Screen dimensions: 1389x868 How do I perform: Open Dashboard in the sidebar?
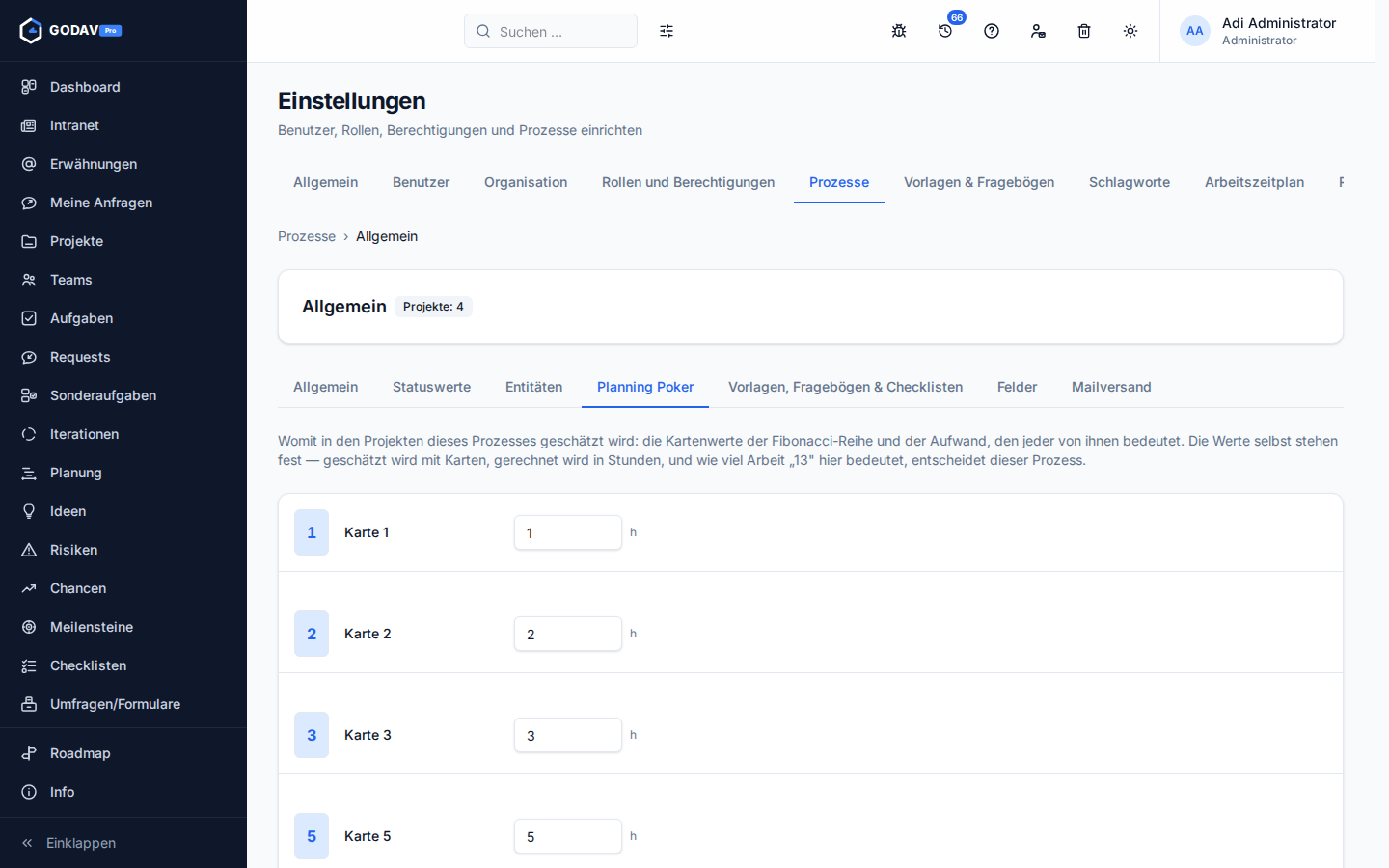pyautogui.click(x=123, y=87)
